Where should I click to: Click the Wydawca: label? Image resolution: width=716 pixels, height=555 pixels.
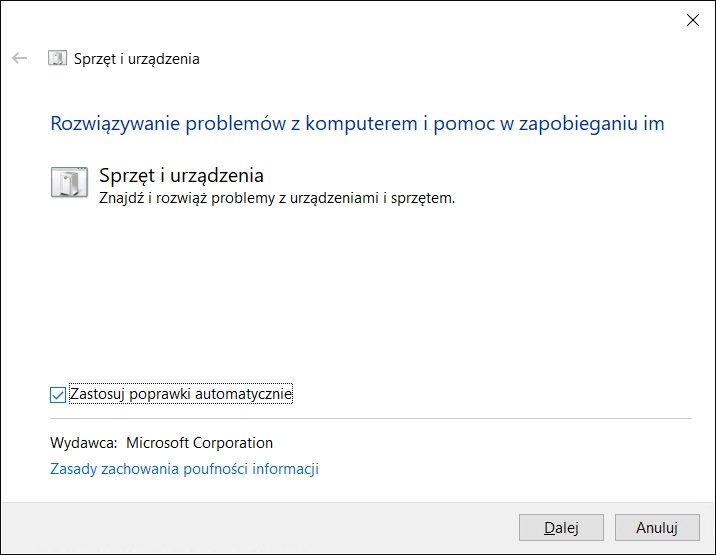(x=83, y=443)
